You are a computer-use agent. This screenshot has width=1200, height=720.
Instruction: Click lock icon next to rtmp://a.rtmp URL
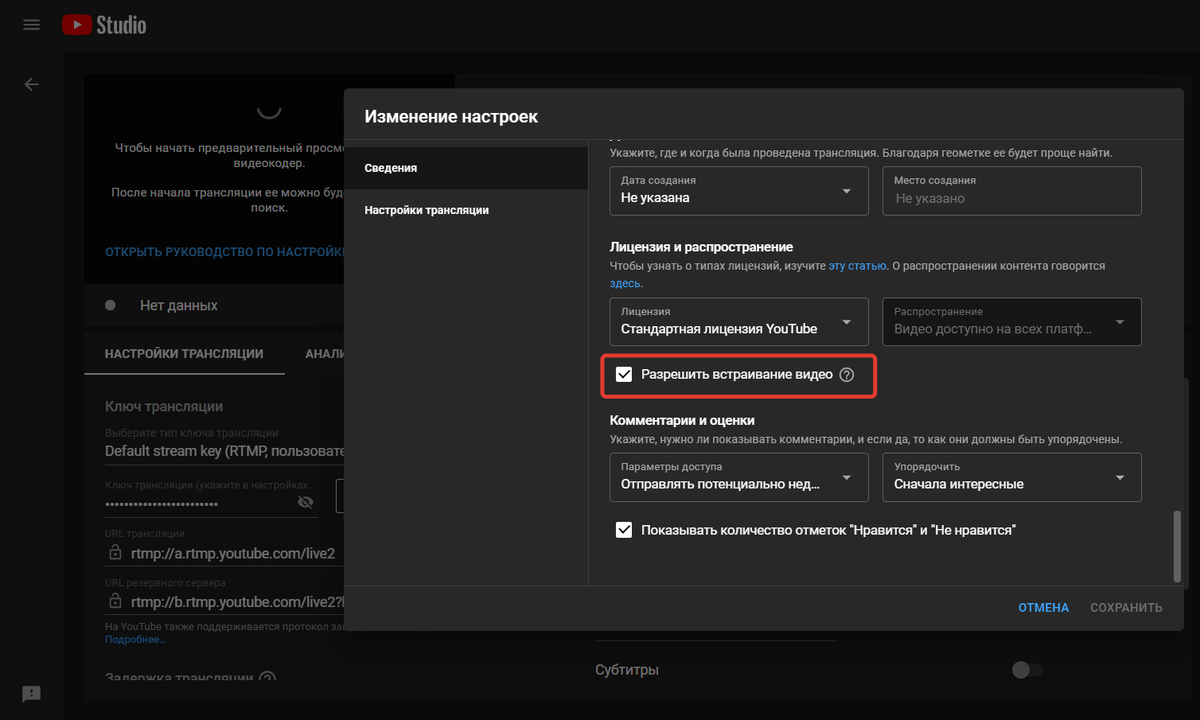115,553
